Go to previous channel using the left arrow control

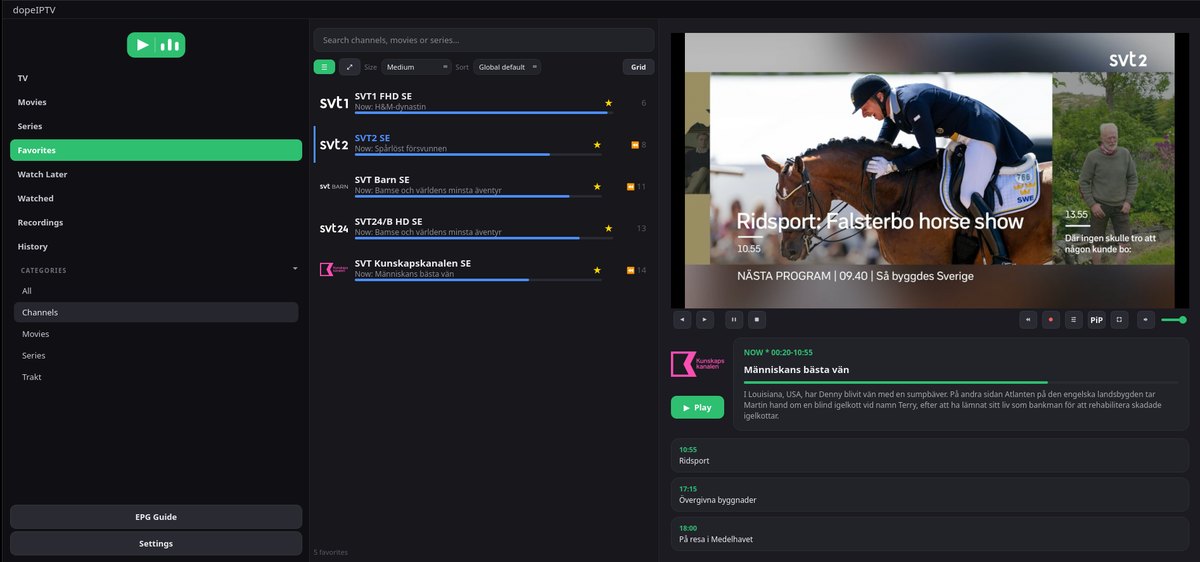click(682, 320)
